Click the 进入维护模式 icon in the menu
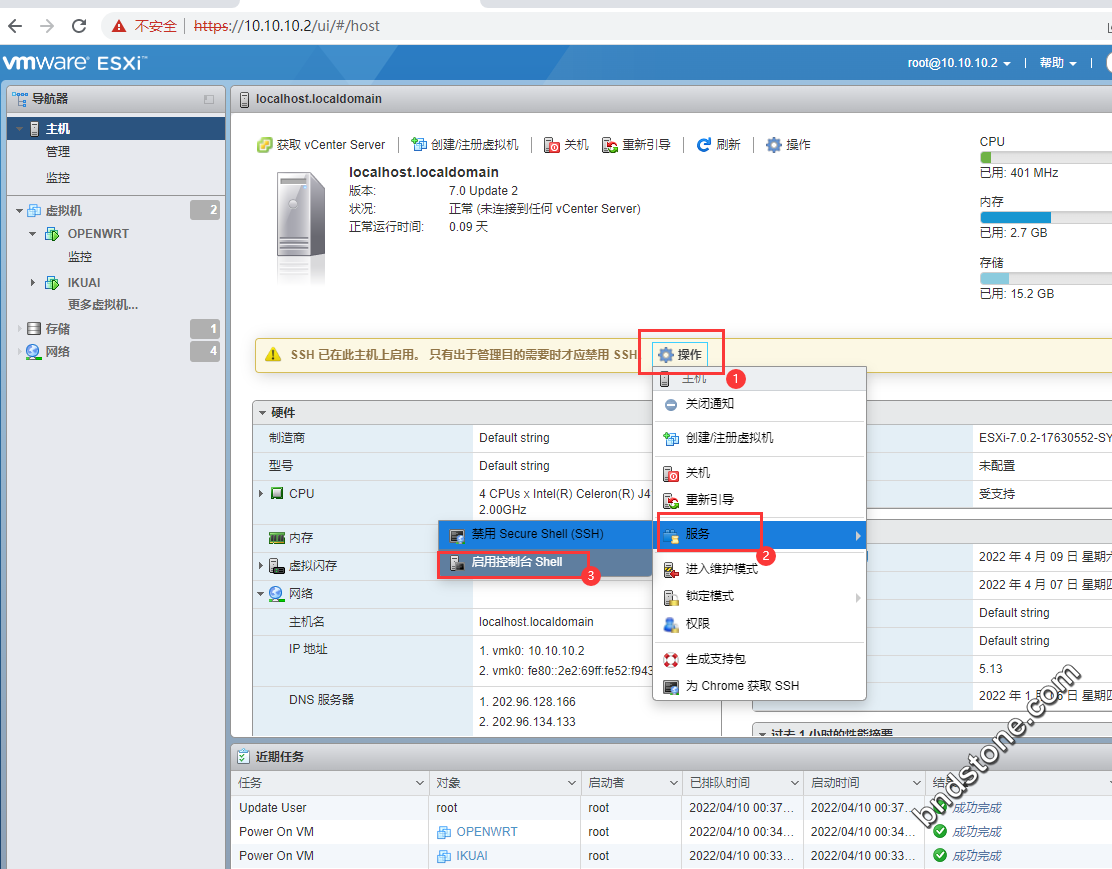 [671, 570]
